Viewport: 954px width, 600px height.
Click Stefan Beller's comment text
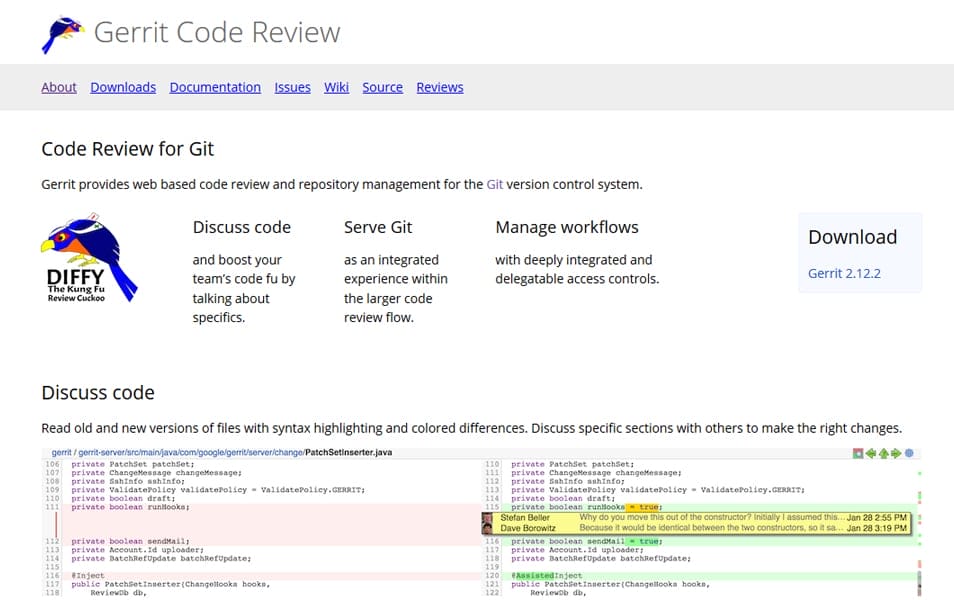tap(711, 517)
